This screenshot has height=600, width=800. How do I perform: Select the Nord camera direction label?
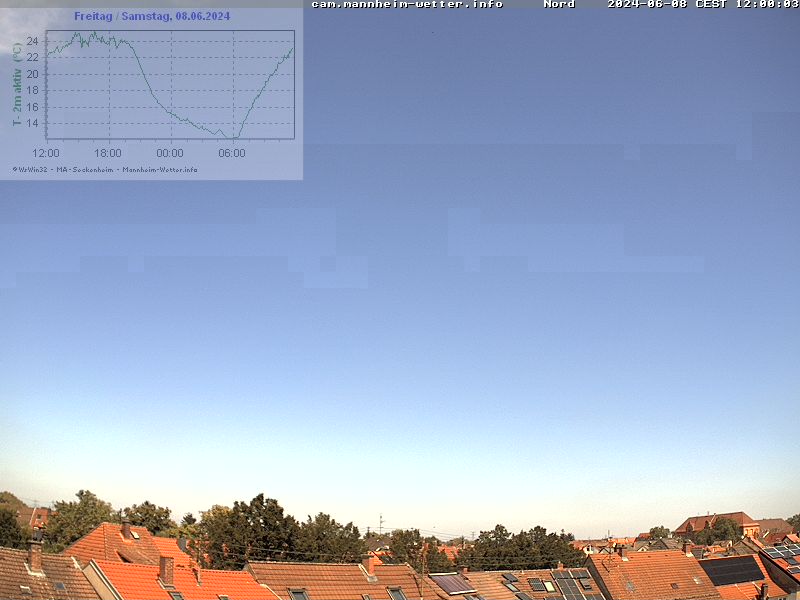[559, 4]
